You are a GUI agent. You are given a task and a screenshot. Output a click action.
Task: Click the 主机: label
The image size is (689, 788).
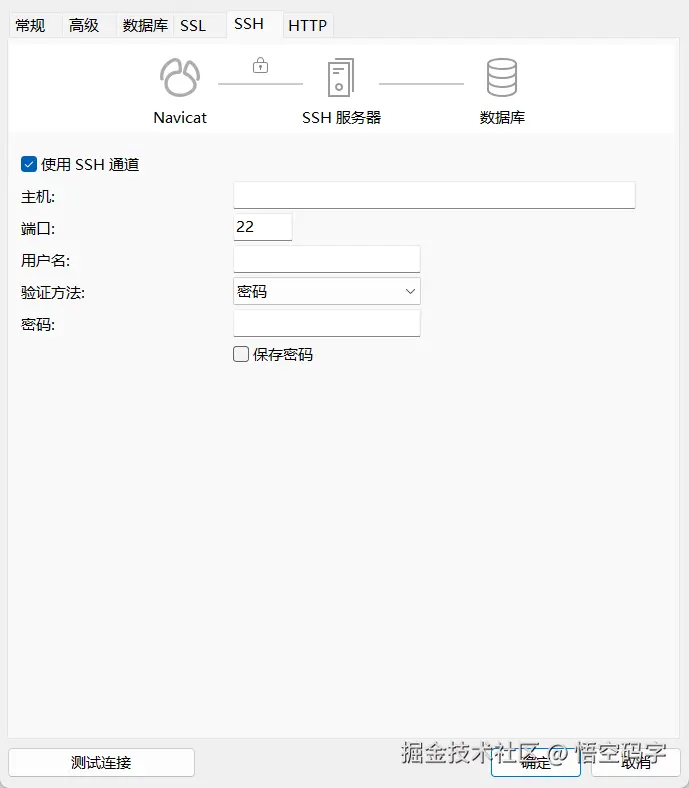tap(38, 196)
